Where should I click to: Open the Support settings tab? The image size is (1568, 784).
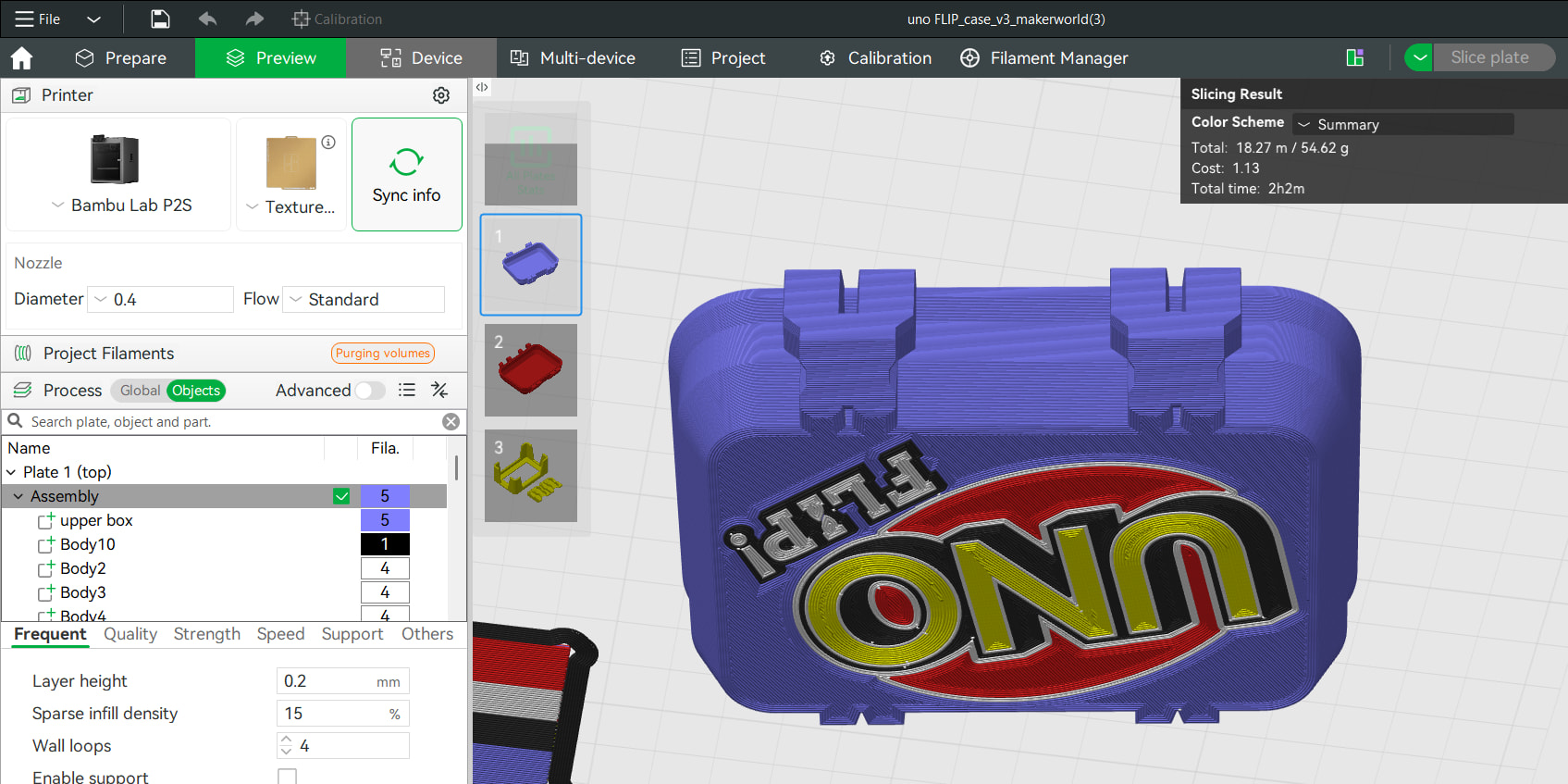pos(352,634)
